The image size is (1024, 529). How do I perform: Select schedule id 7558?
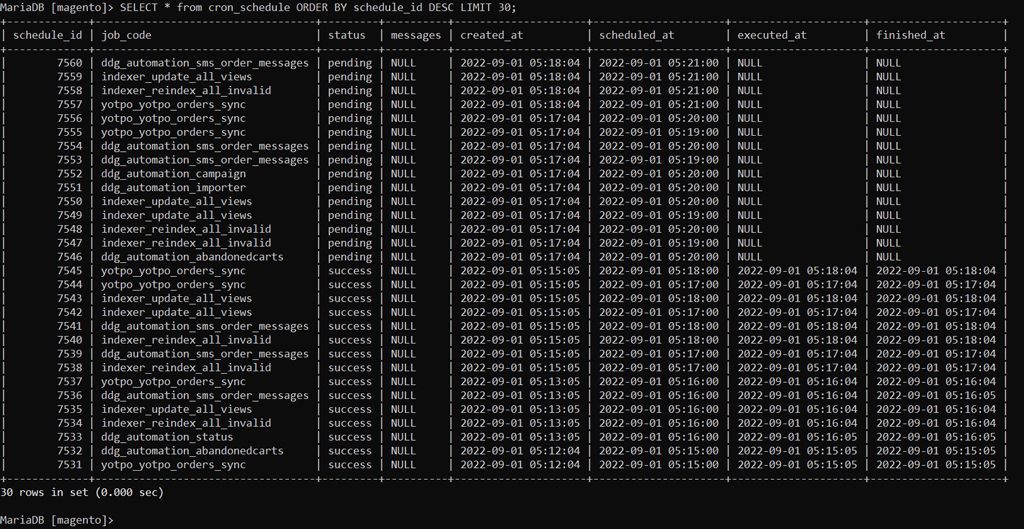70,91
